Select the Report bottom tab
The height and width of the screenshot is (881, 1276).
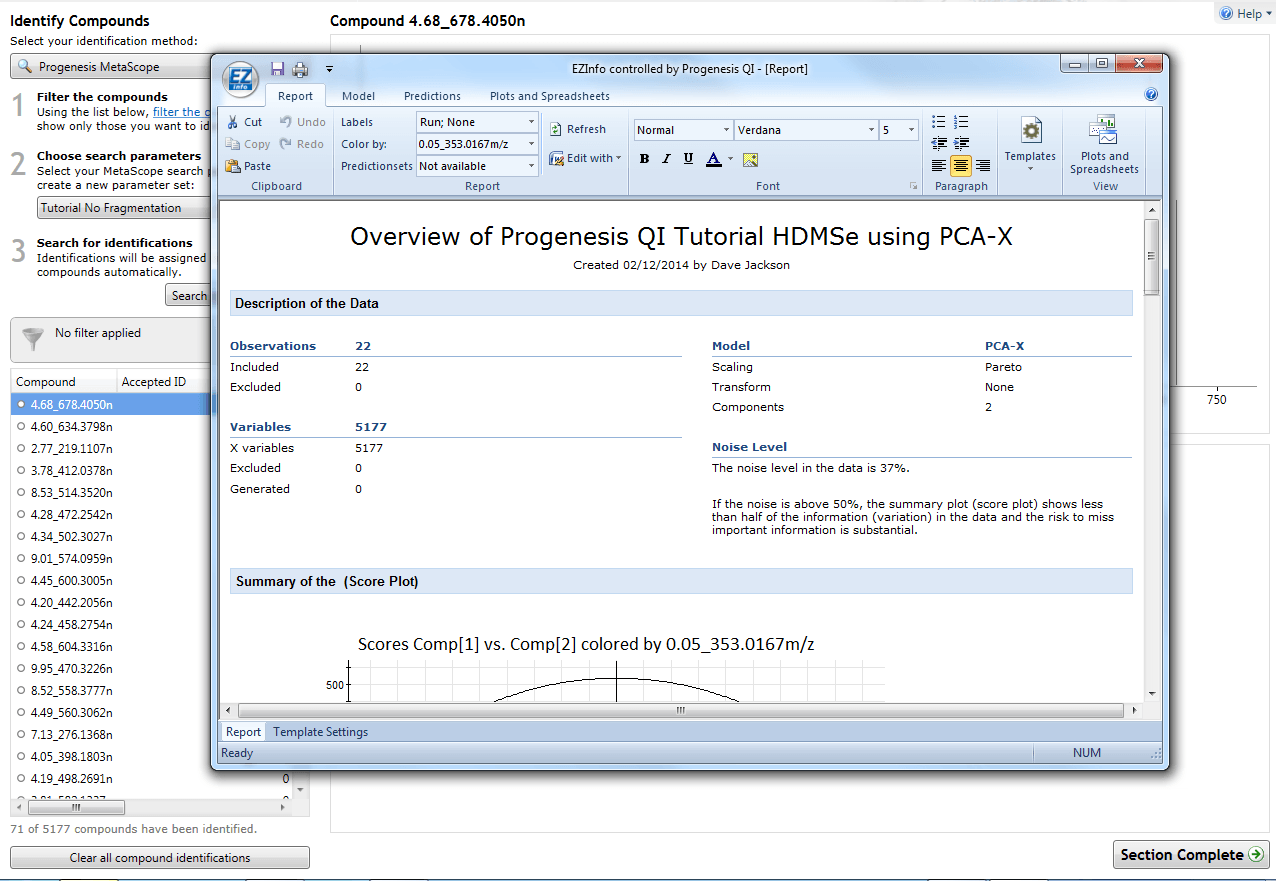point(243,732)
